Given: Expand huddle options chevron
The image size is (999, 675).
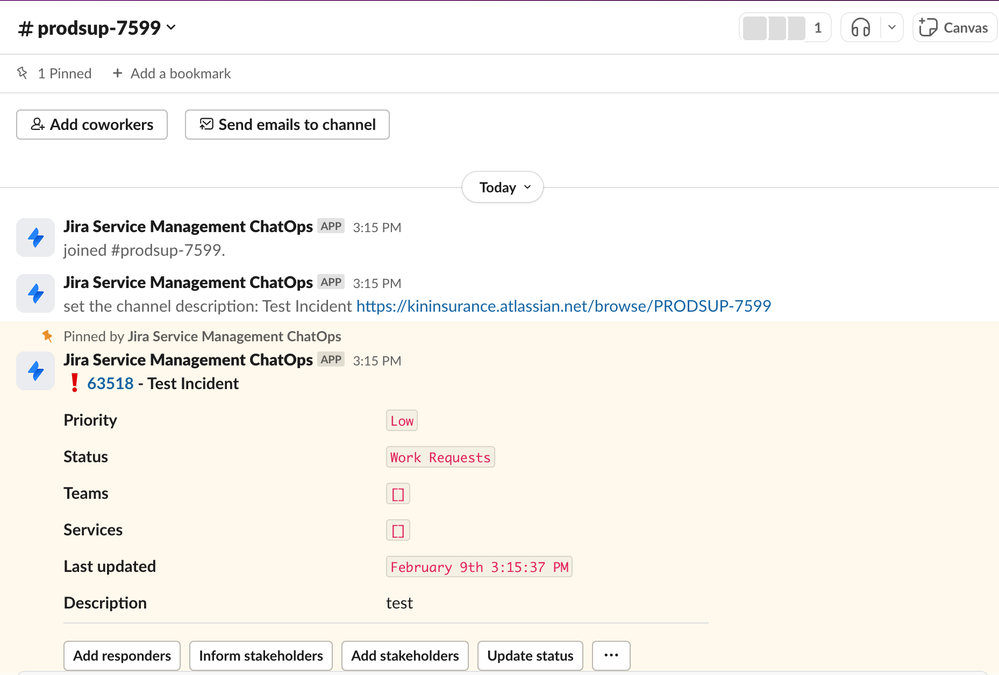Looking at the screenshot, I should pos(892,28).
